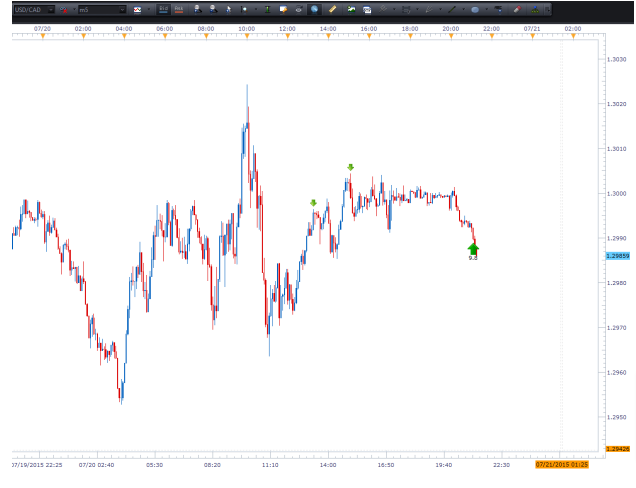Click the large green up arrow signal
Image resolution: width=636 pixels, height=488 pixels.
473,248
